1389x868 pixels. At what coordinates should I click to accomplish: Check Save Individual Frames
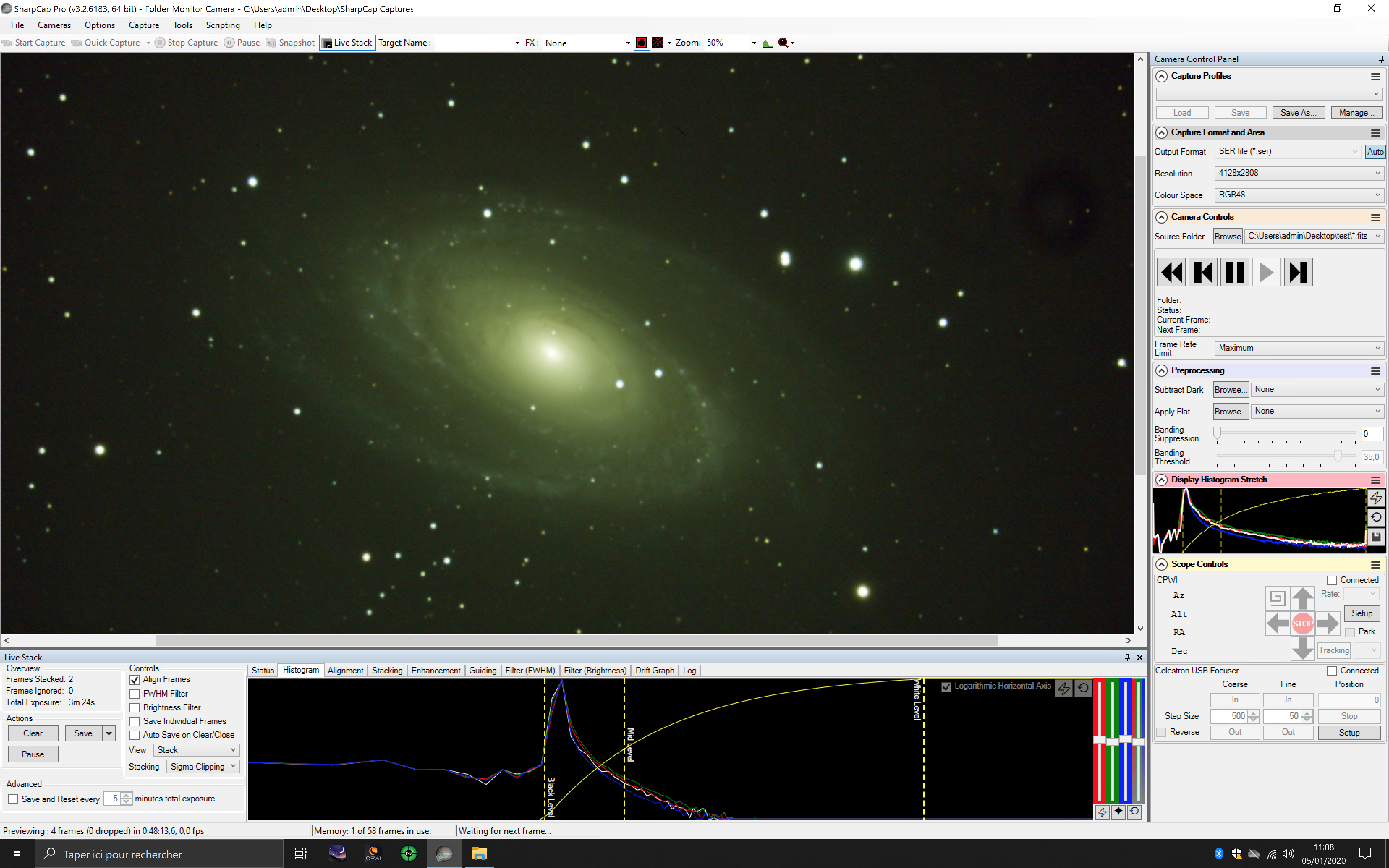click(135, 722)
